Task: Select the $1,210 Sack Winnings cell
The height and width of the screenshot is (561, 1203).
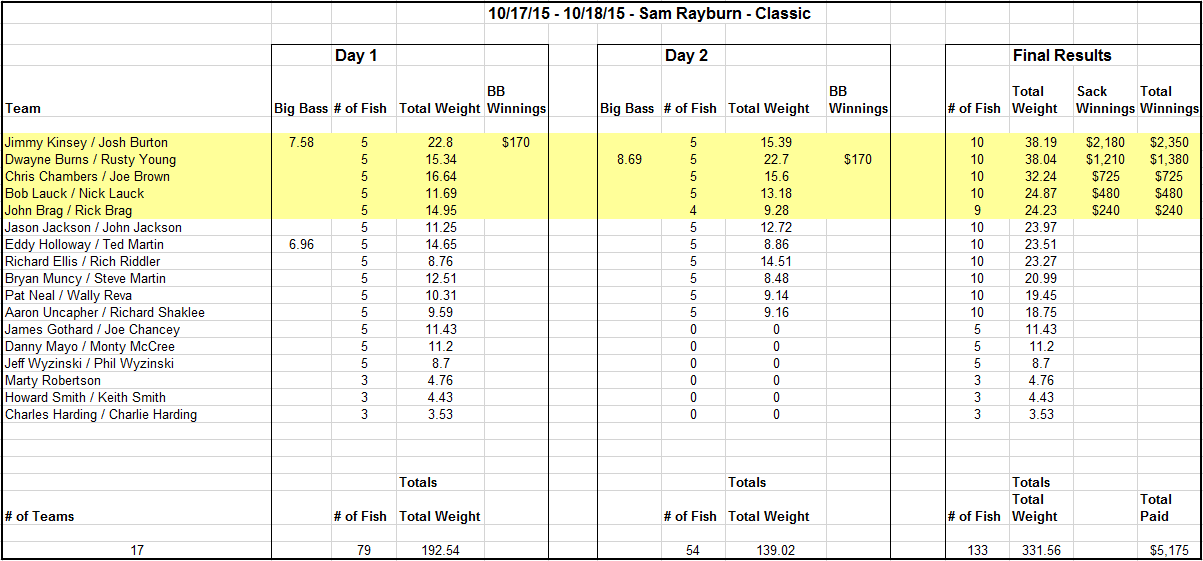Action: click(x=1105, y=160)
